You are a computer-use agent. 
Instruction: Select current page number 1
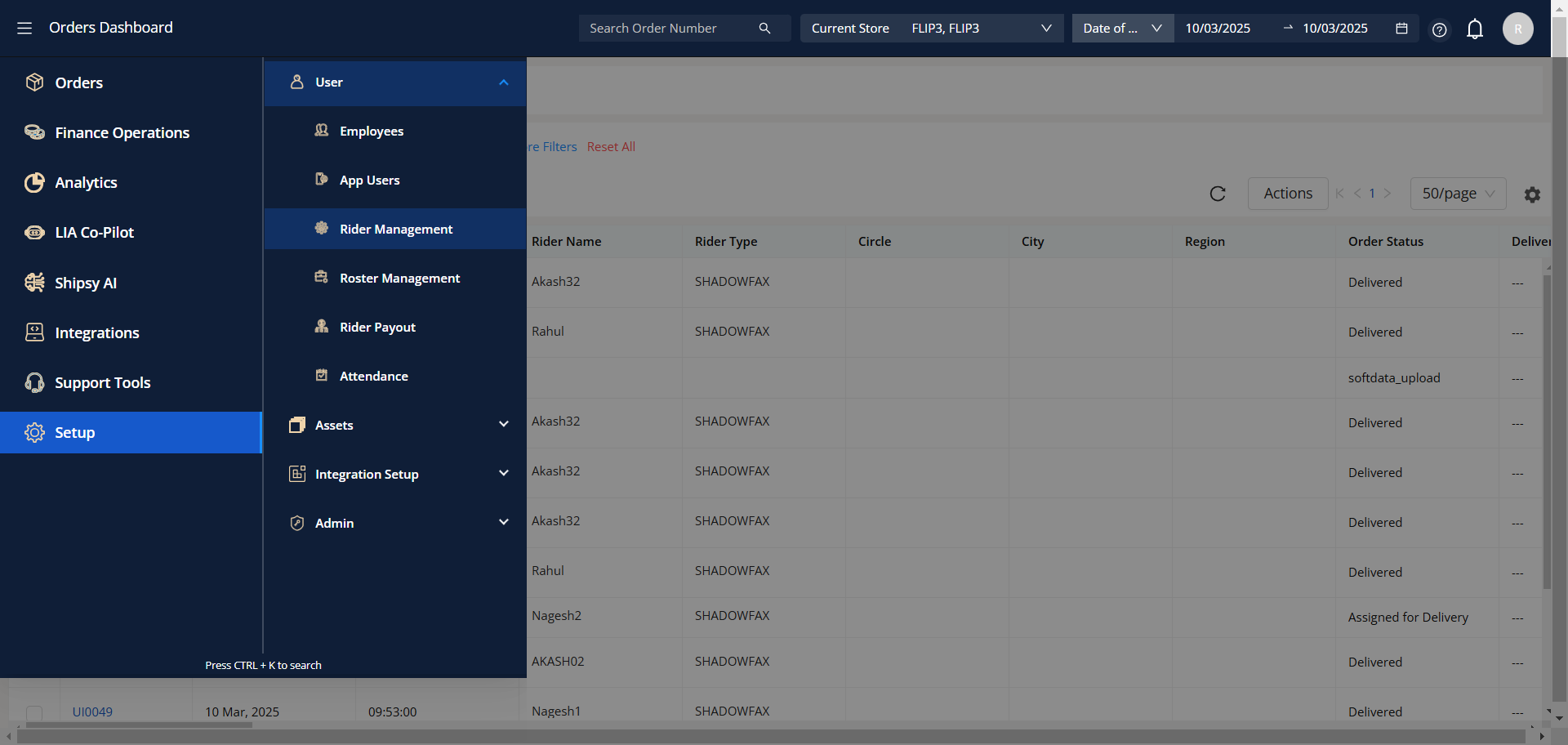pos(1372,194)
